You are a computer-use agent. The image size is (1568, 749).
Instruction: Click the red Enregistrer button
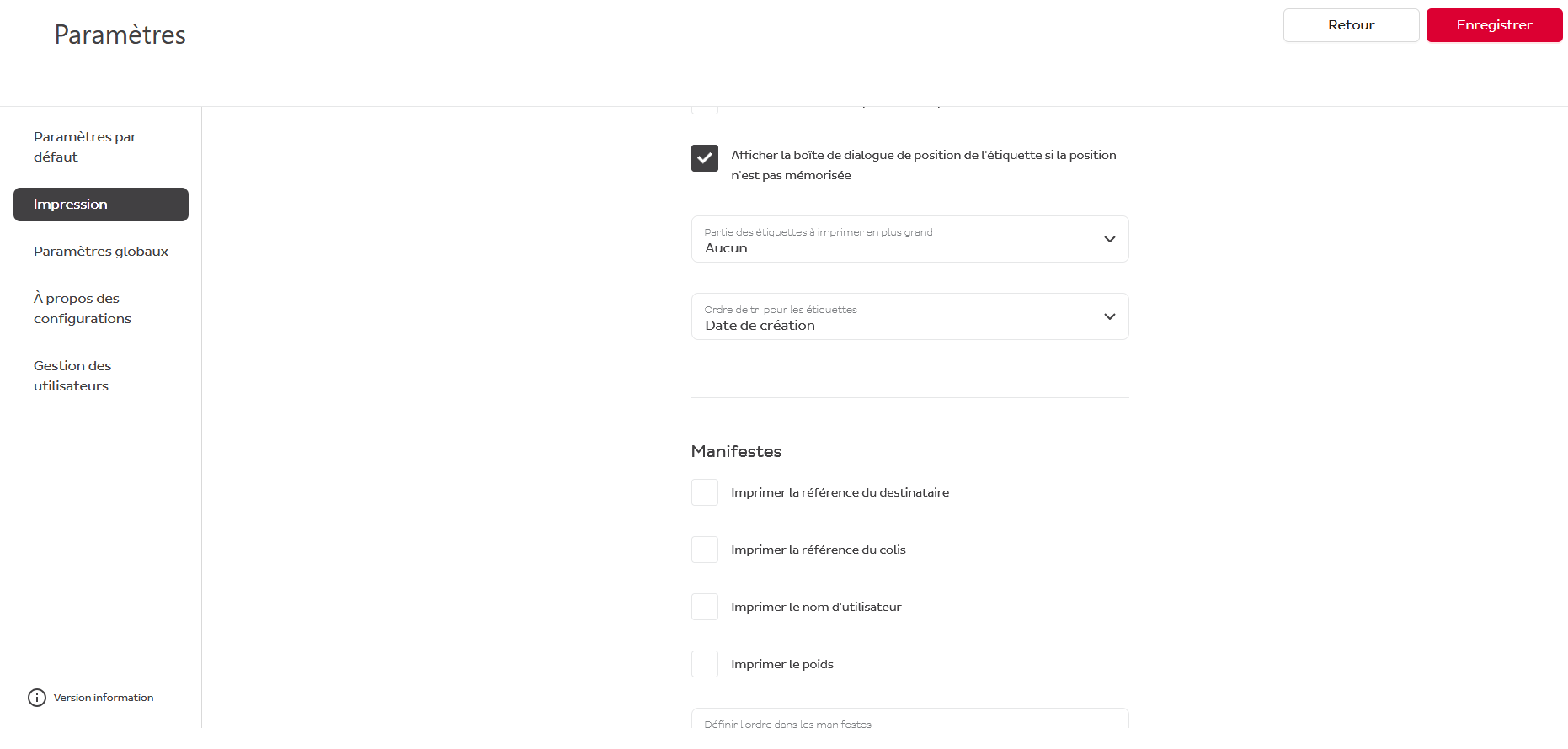1494,25
